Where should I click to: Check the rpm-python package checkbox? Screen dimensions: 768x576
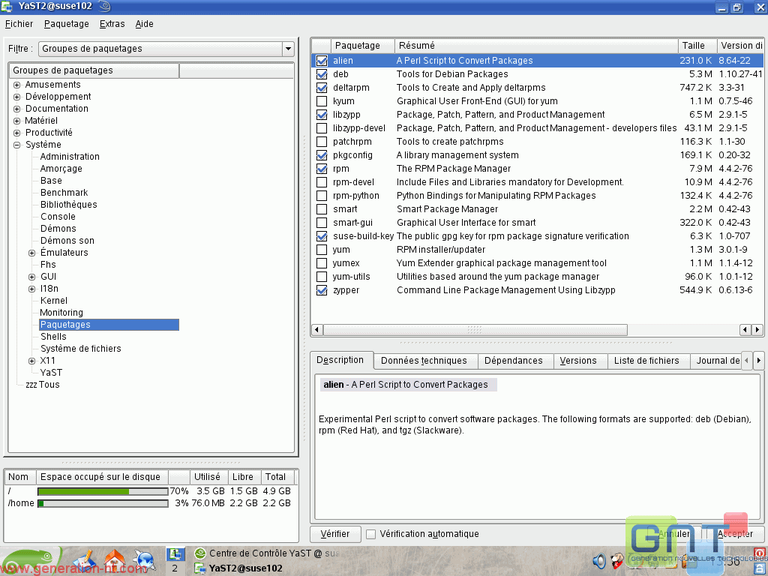(321, 196)
